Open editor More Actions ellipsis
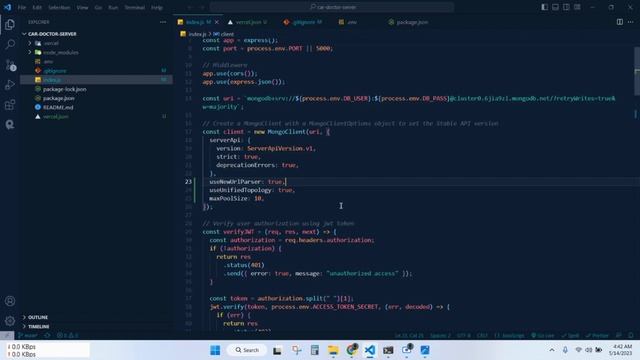 click(631, 22)
